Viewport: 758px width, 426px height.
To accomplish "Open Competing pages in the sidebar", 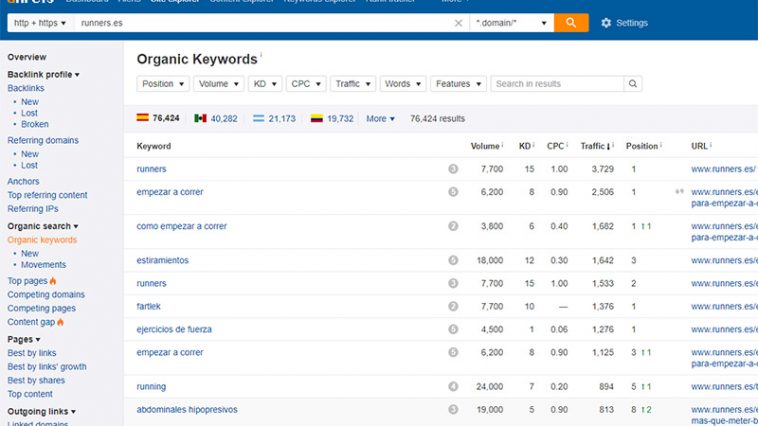I will (41, 308).
